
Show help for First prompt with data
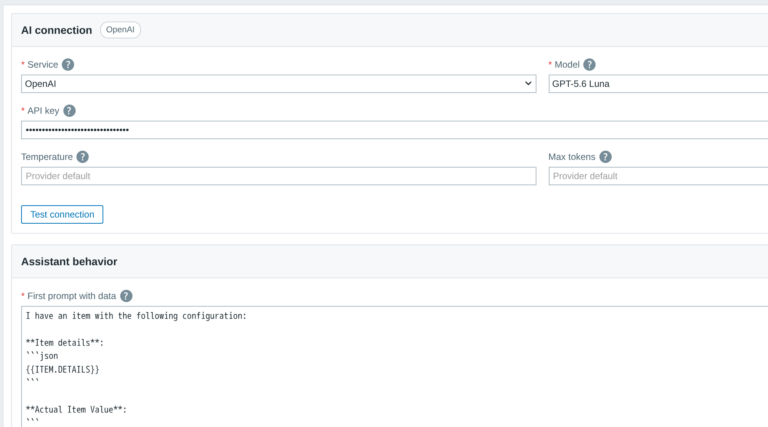click(126, 296)
